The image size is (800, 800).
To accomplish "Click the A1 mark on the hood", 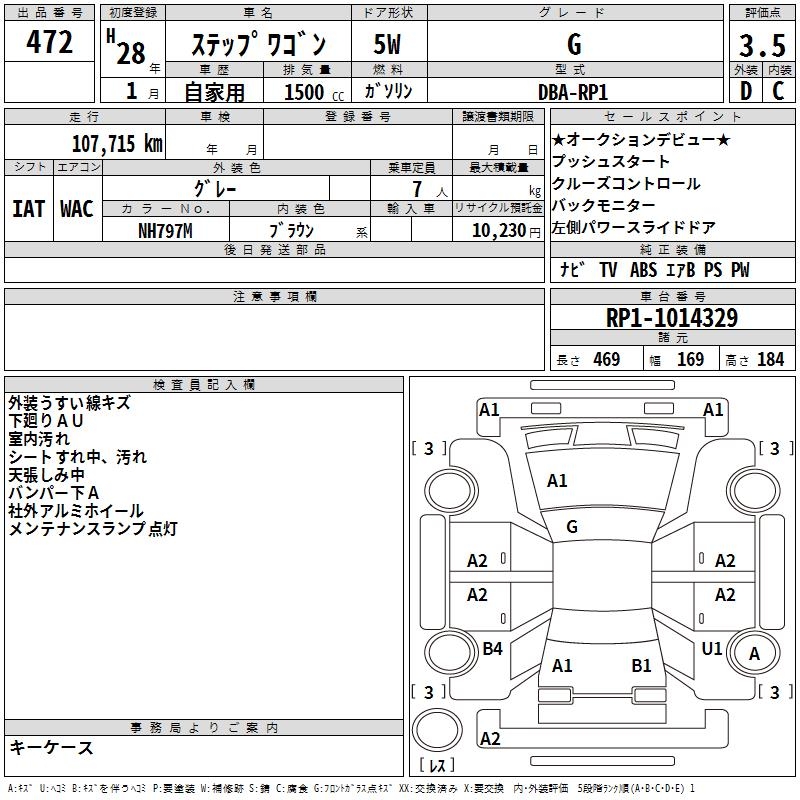I will [557, 481].
